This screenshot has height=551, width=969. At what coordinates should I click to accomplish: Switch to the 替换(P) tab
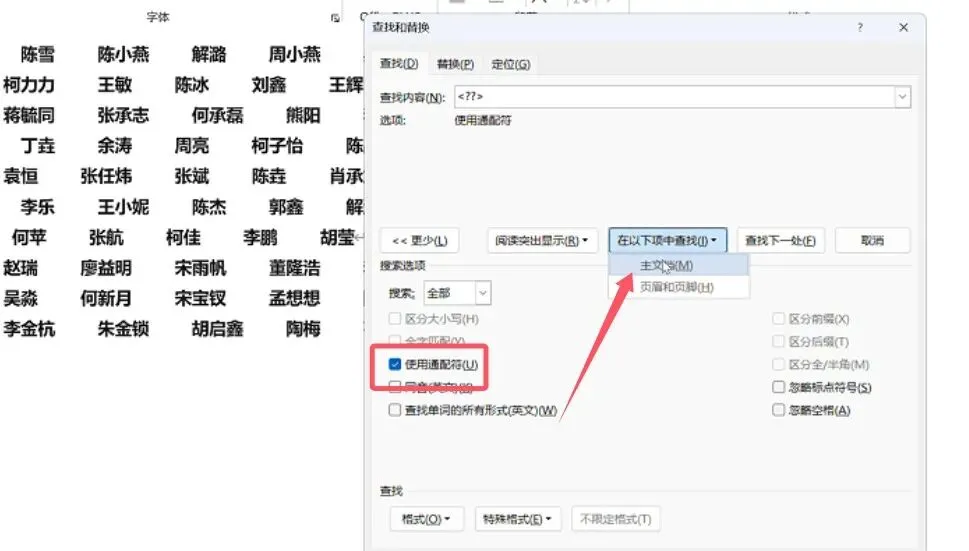tap(455, 64)
